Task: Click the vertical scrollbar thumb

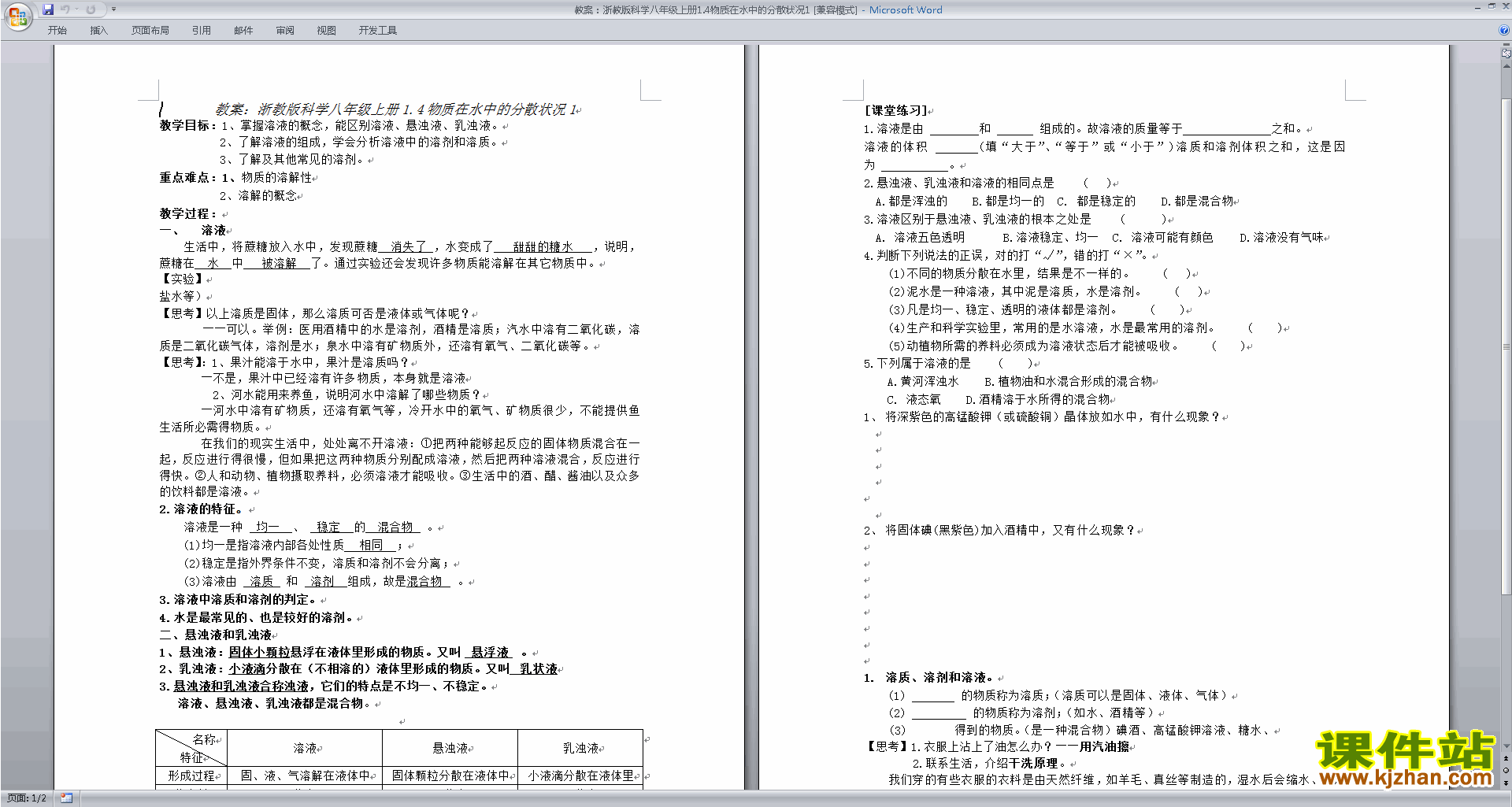Action: pos(1506,346)
